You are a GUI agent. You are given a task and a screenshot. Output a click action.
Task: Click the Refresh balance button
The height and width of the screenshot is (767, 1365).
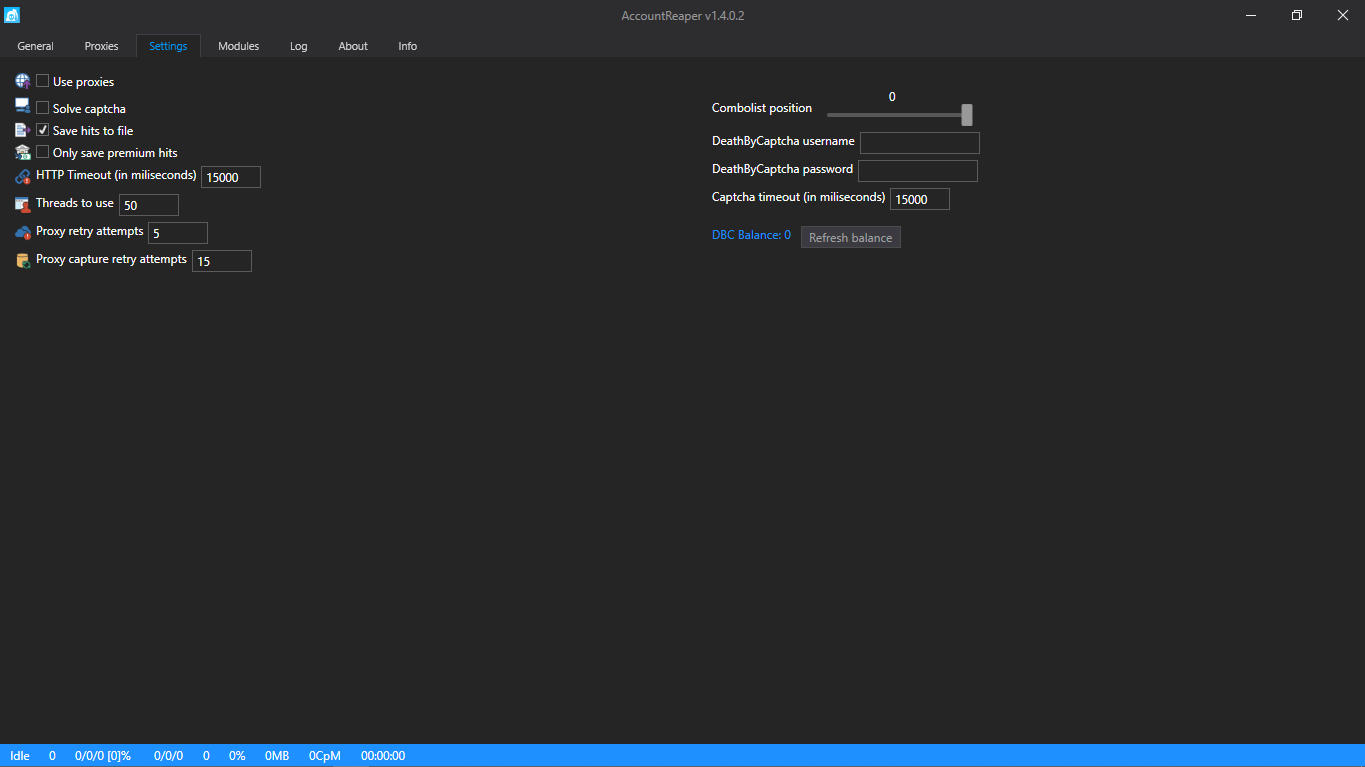click(x=851, y=237)
